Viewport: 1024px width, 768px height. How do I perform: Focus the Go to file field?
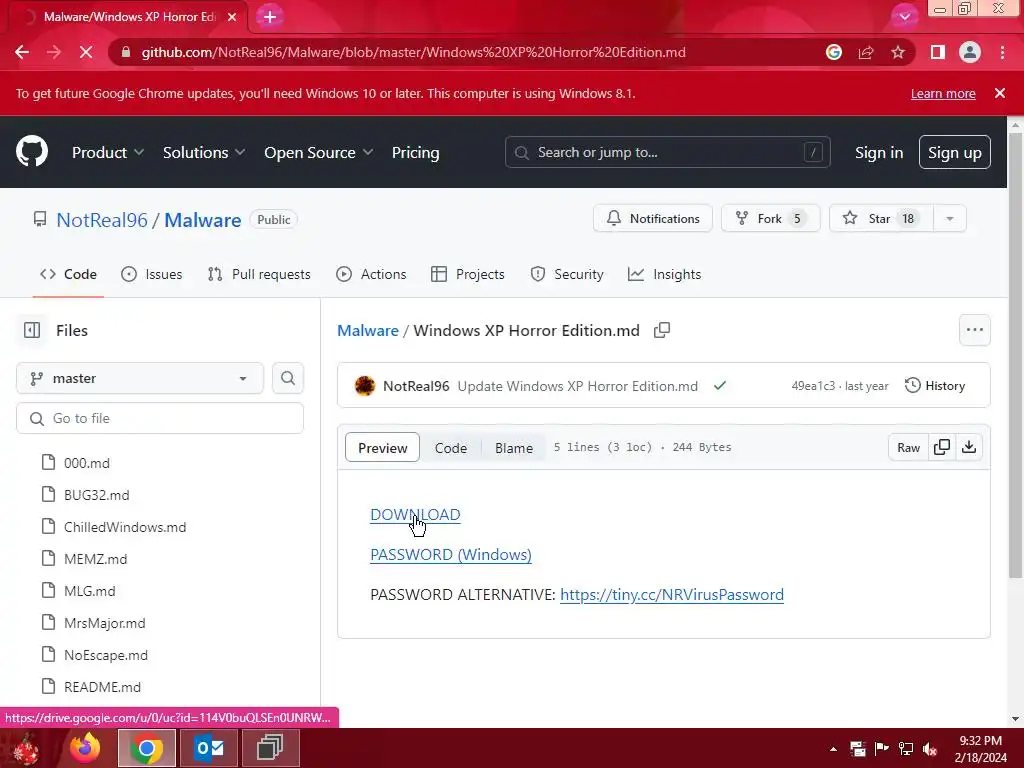[160, 418]
